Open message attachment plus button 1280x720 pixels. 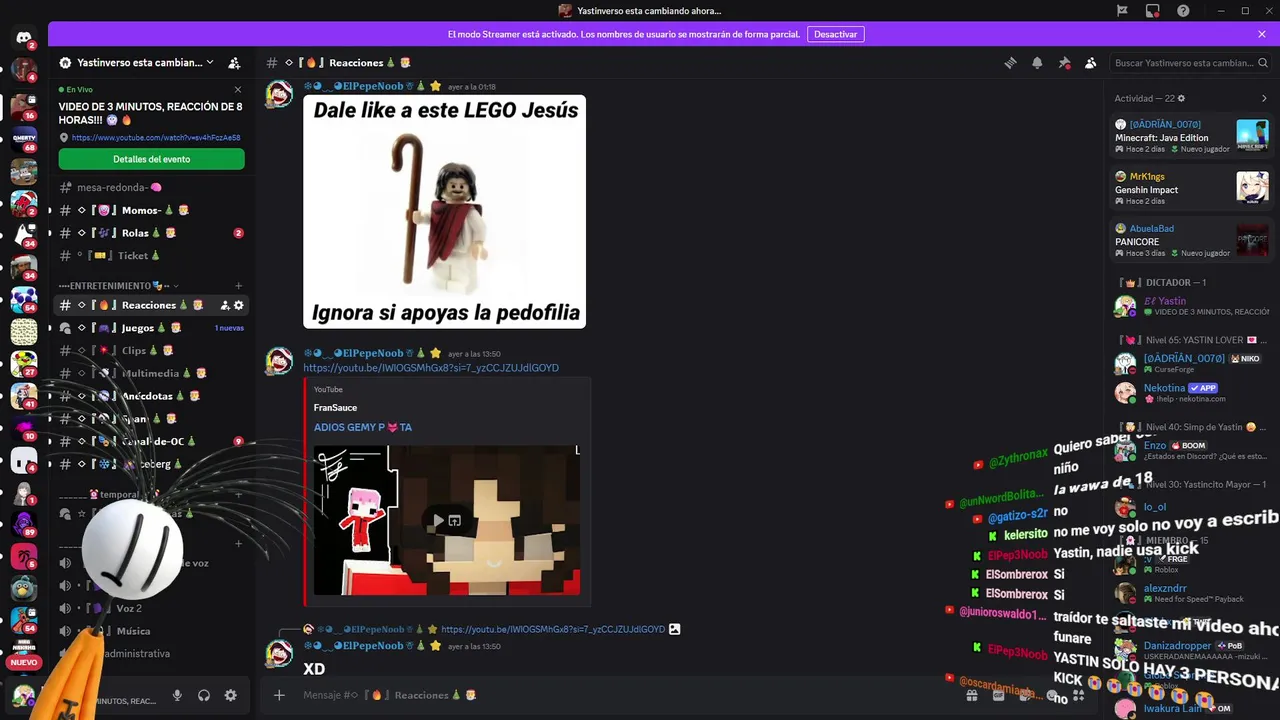(x=279, y=695)
